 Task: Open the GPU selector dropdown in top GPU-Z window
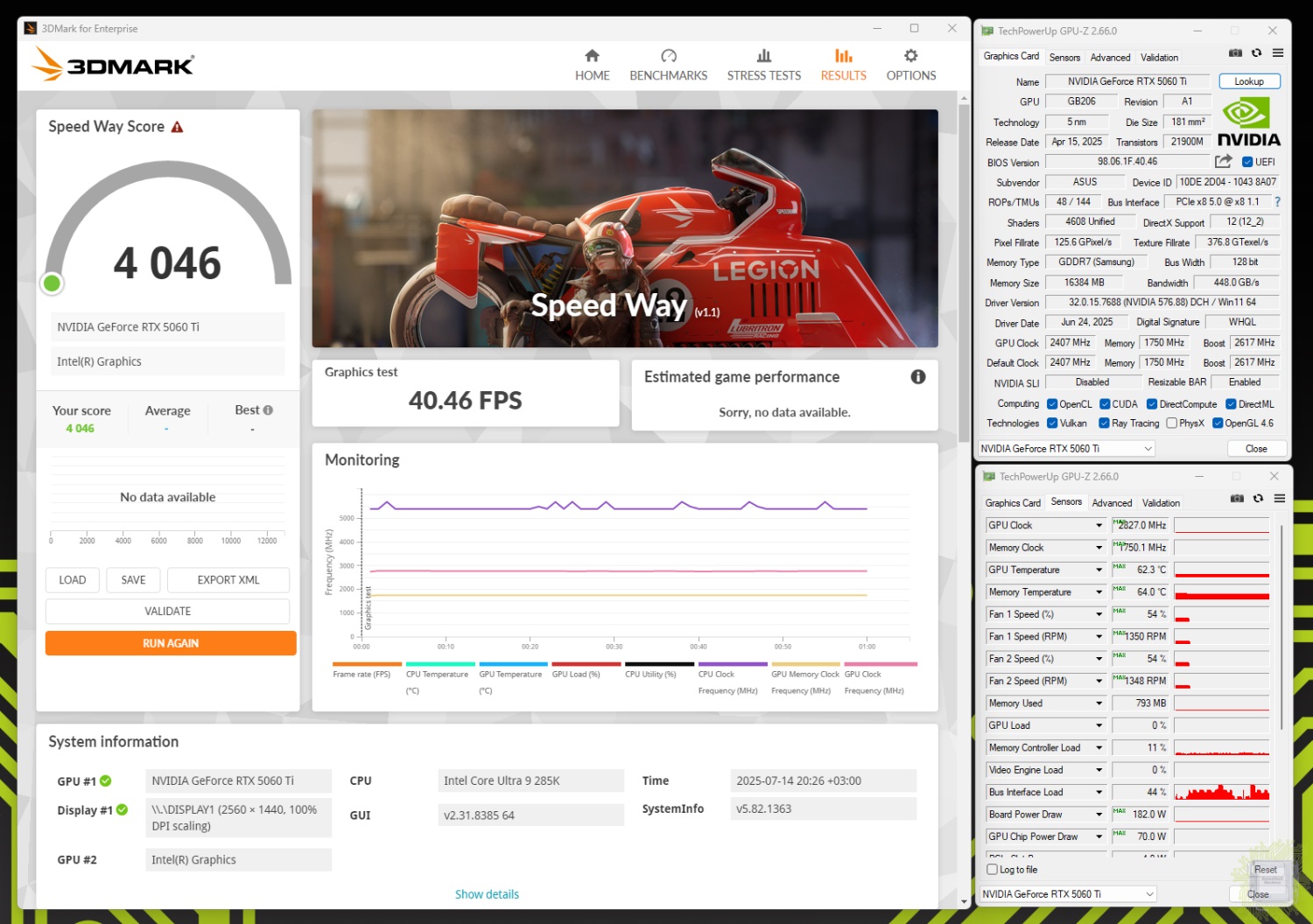(x=1066, y=449)
